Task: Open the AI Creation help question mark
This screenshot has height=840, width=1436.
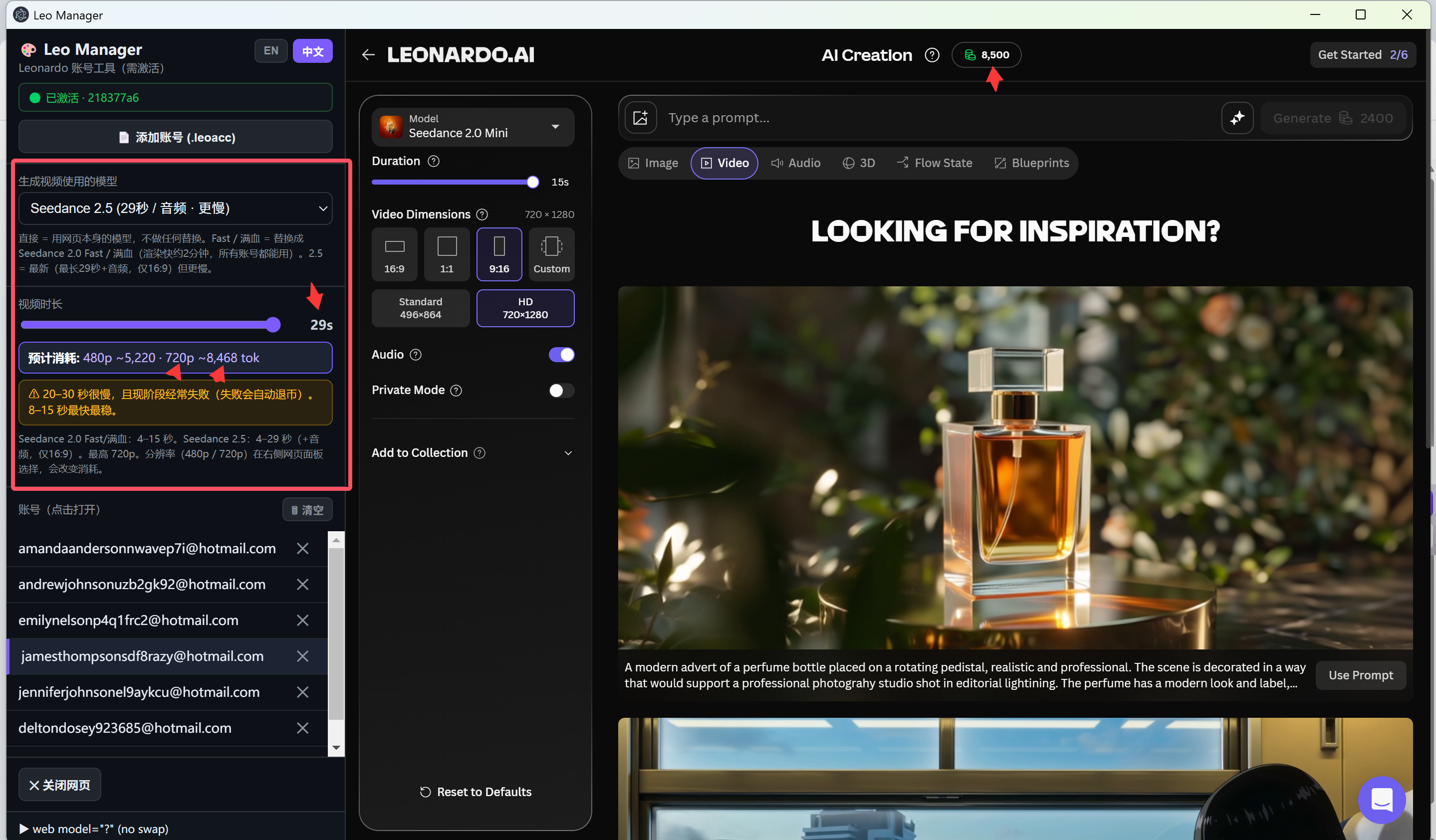Action: point(932,55)
